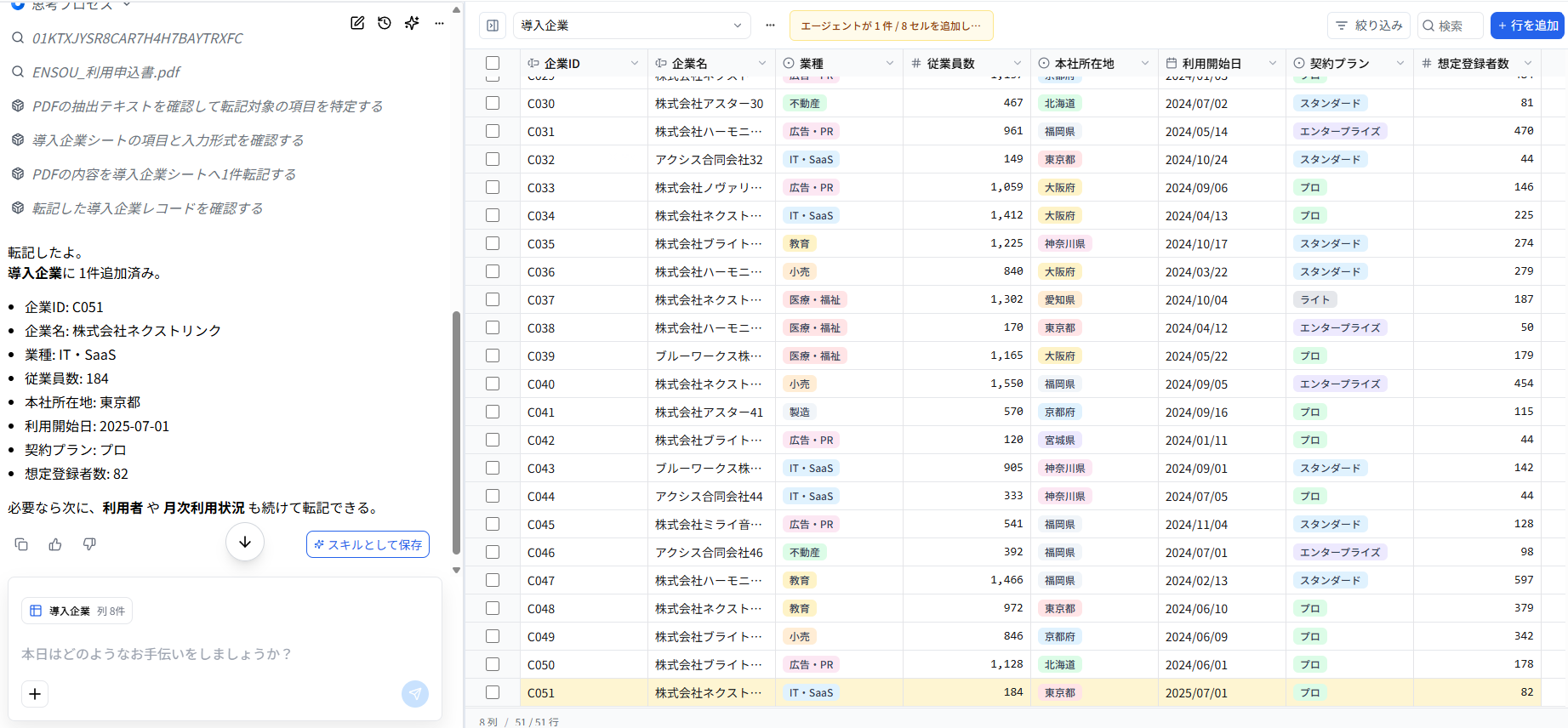Click the エンタープライズ tag in row C031
Viewport: 1568px width, 728px height.
(x=1340, y=131)
